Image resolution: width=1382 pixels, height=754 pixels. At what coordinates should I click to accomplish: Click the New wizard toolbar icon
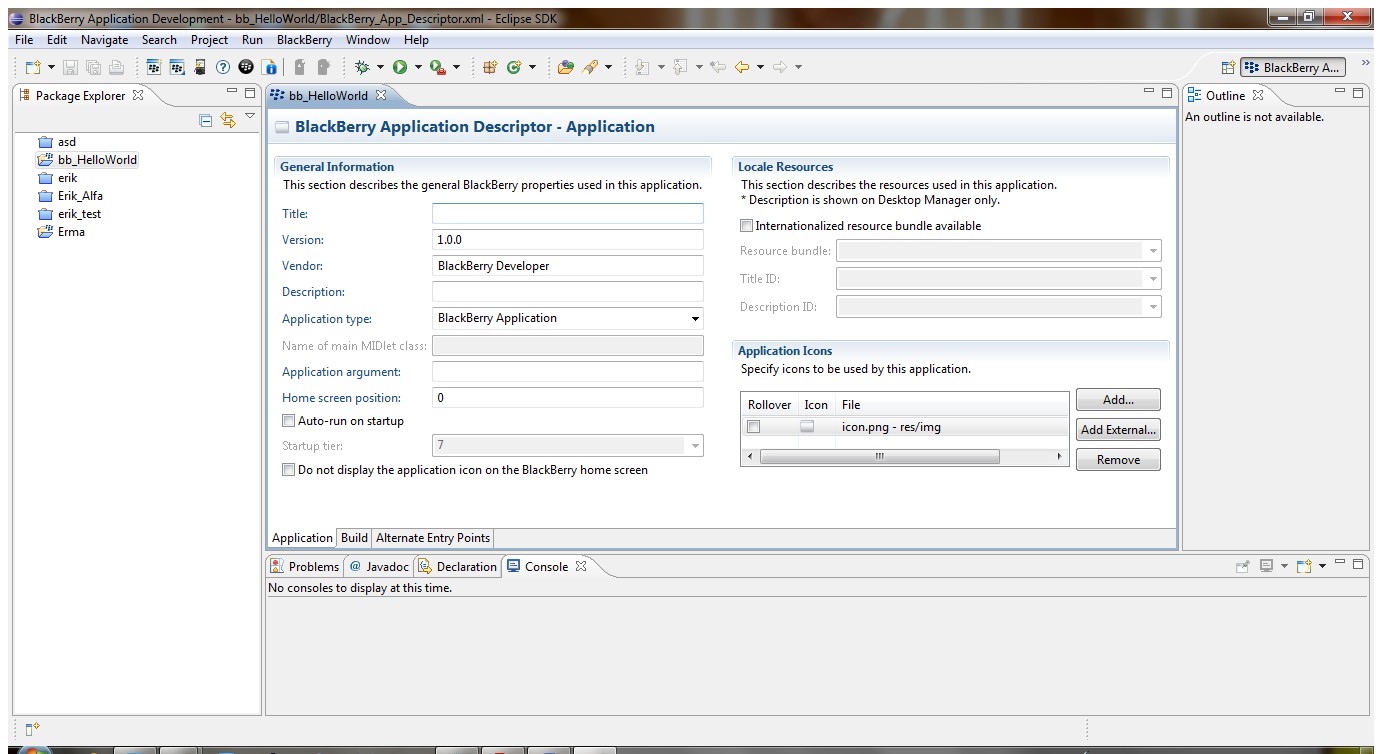[33, 67]
